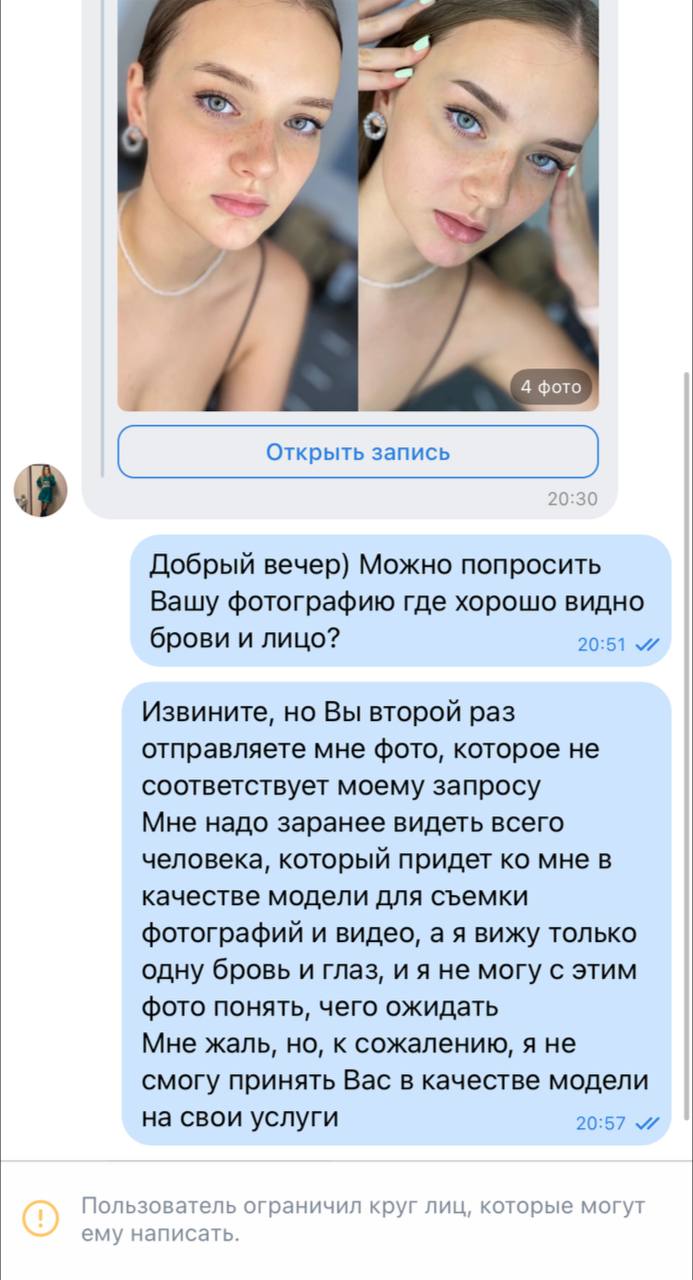The image size is (693, 1280).
Task: Select the "Добрый вечер)" message bubble
Action: tap(401, 600)
